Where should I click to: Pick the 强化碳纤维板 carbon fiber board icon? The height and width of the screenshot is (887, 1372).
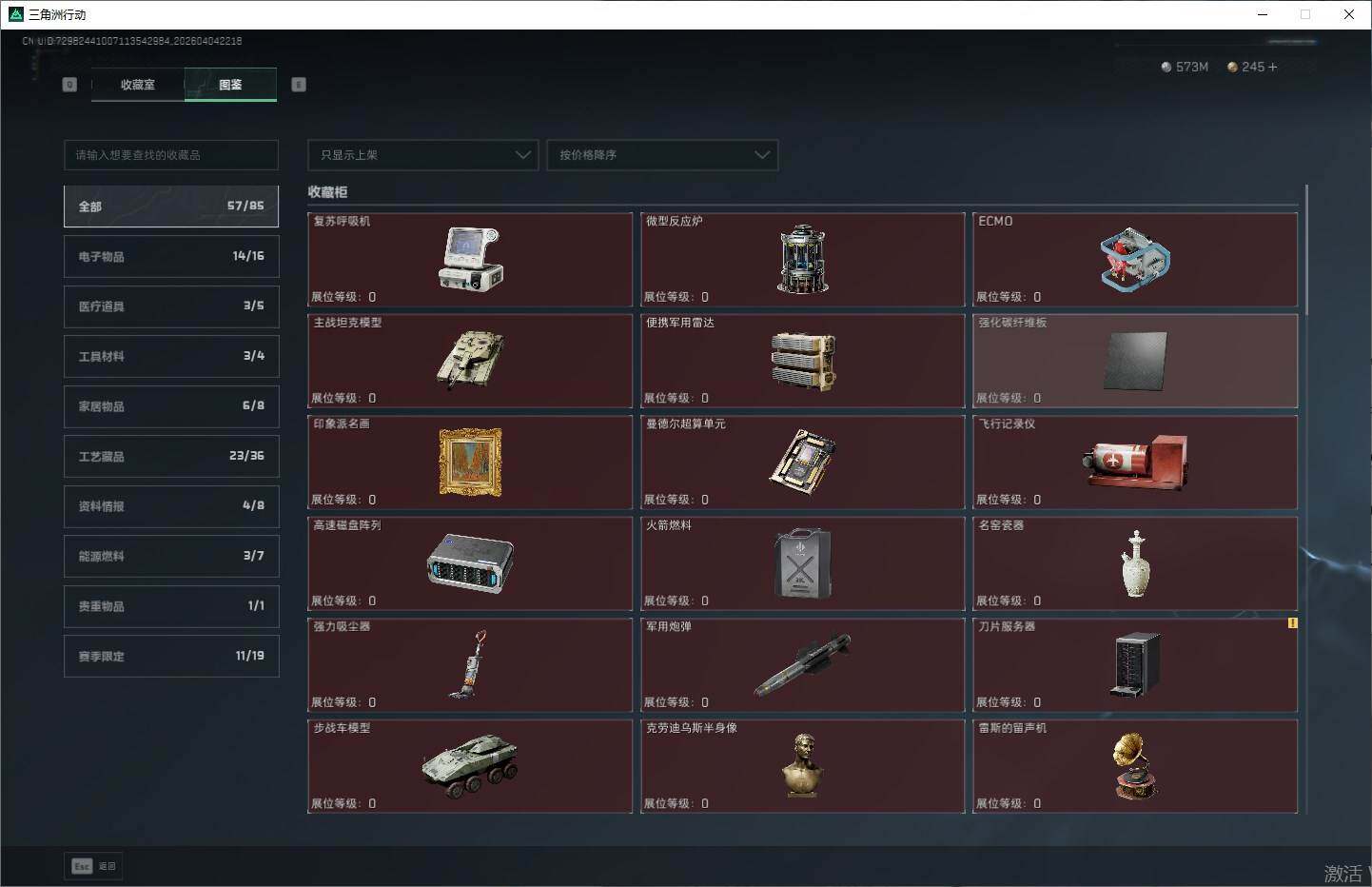(1135, 361)
